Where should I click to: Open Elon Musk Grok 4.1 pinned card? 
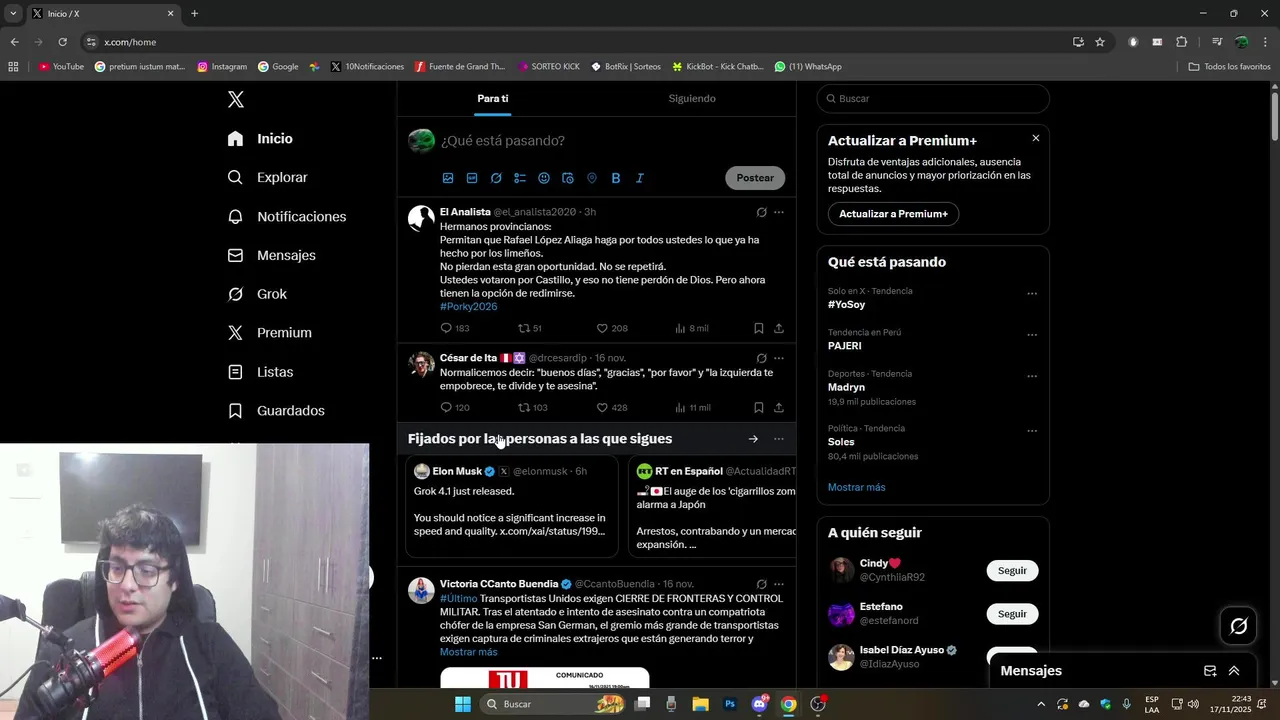tap(512, 506)
